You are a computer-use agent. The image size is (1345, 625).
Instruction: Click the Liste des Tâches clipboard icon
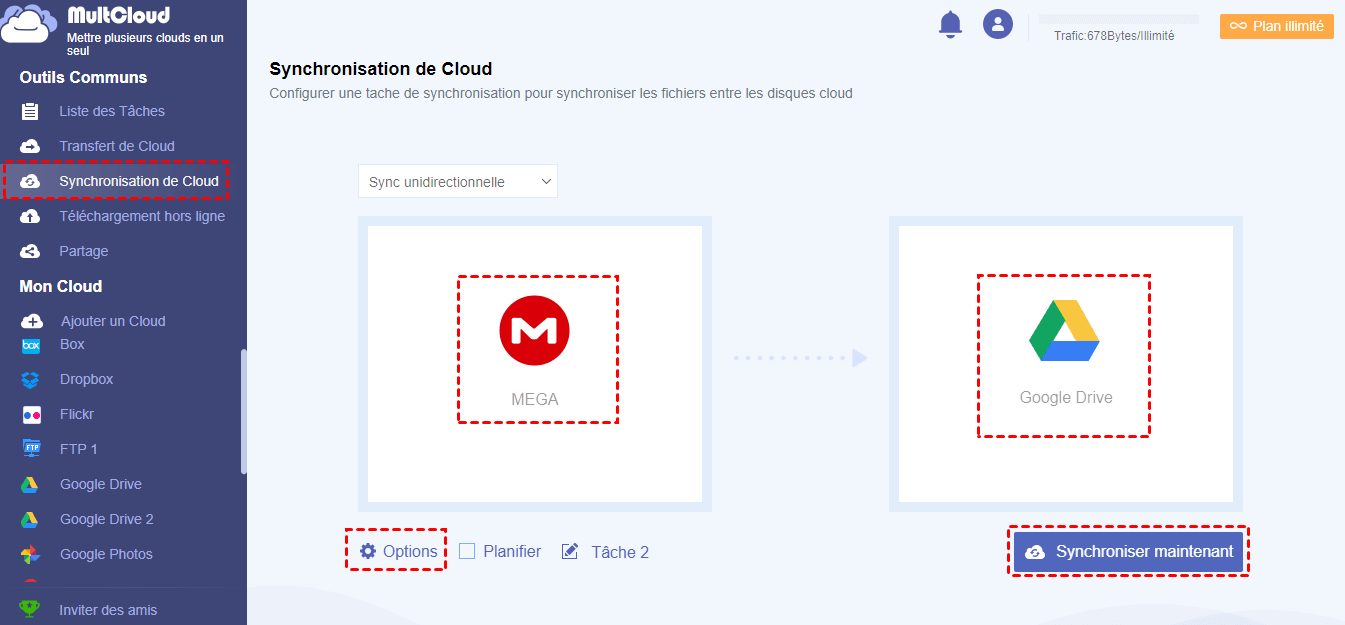pos(30,111)
